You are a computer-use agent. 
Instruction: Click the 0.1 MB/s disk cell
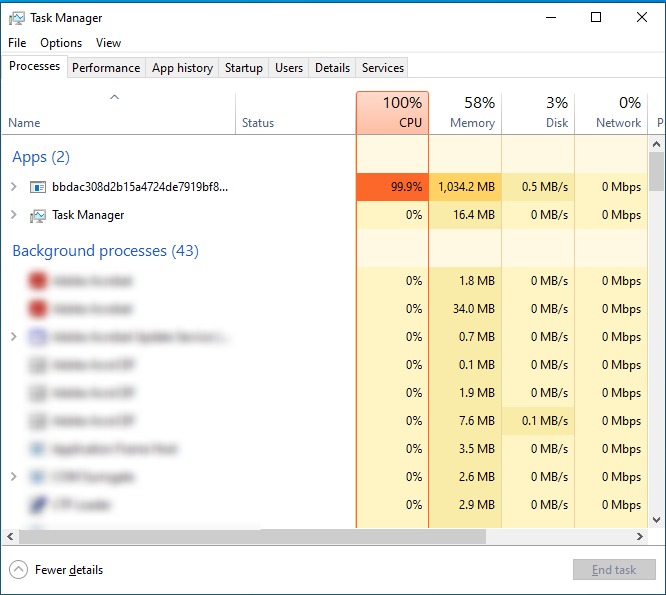pos(538,421)
